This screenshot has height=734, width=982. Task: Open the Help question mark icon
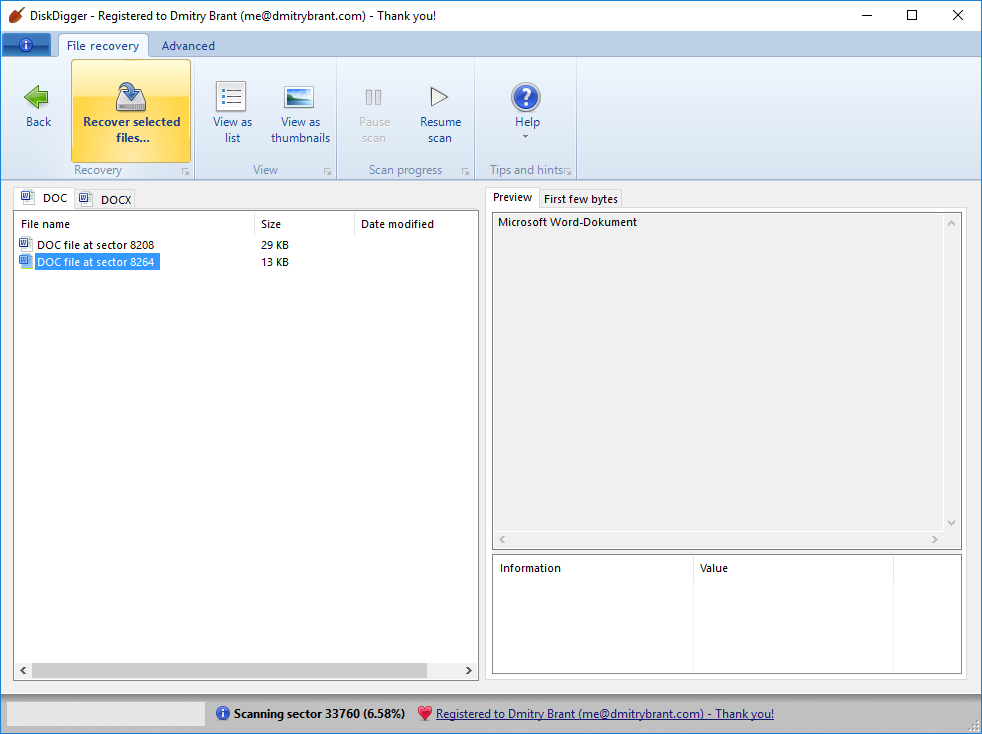526,97
